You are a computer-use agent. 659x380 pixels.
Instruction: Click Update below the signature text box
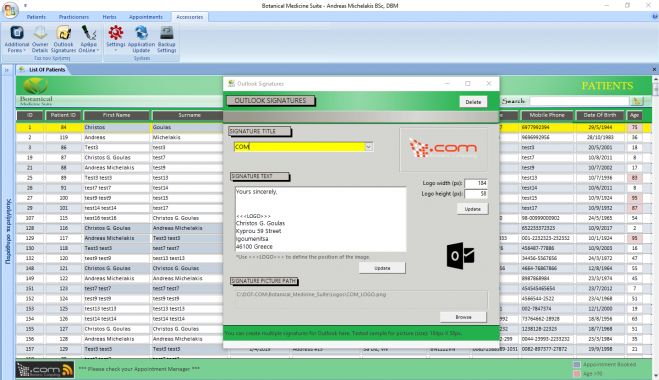[382, 268]
